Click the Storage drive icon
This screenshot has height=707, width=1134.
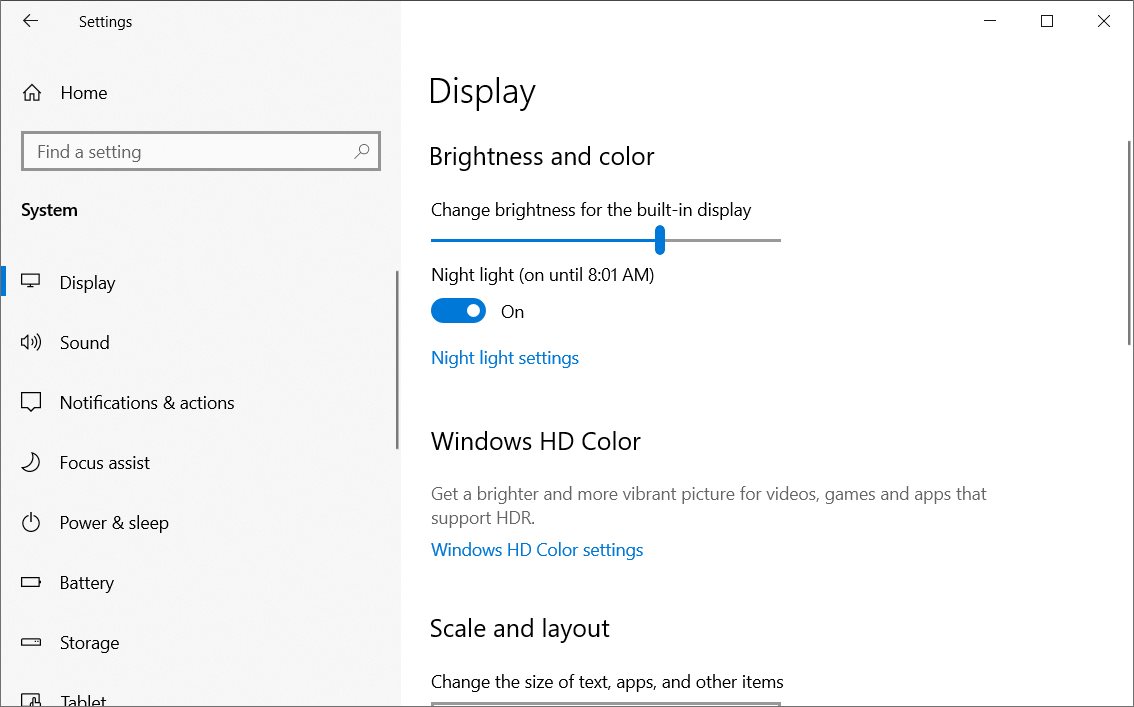(x=30, y=642)
